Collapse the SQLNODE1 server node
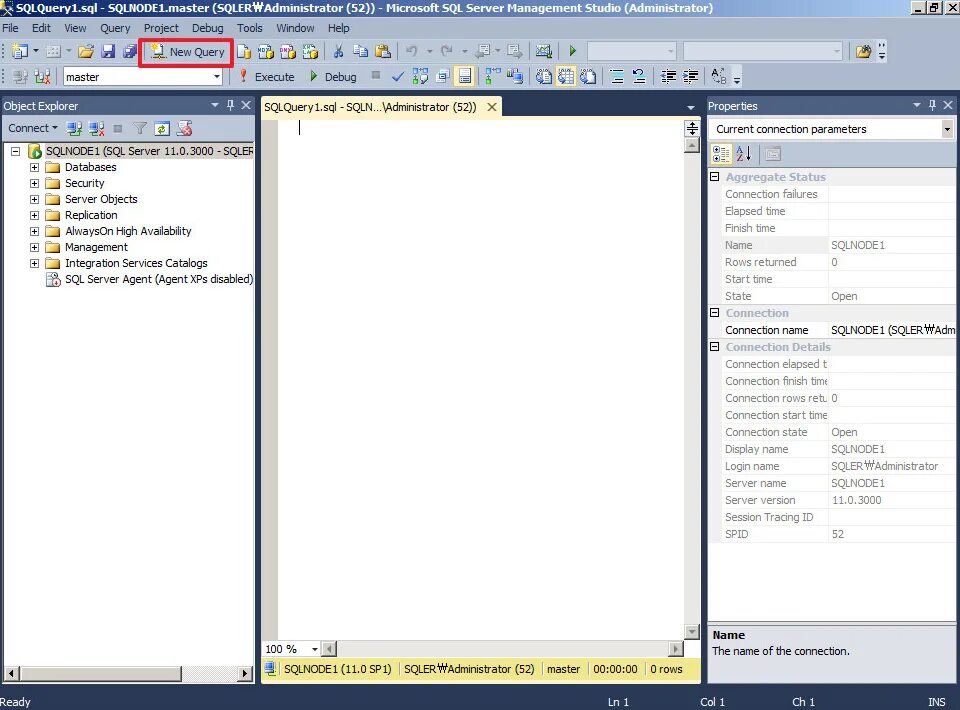The image size is (960, 710). [x=15, y=151]
